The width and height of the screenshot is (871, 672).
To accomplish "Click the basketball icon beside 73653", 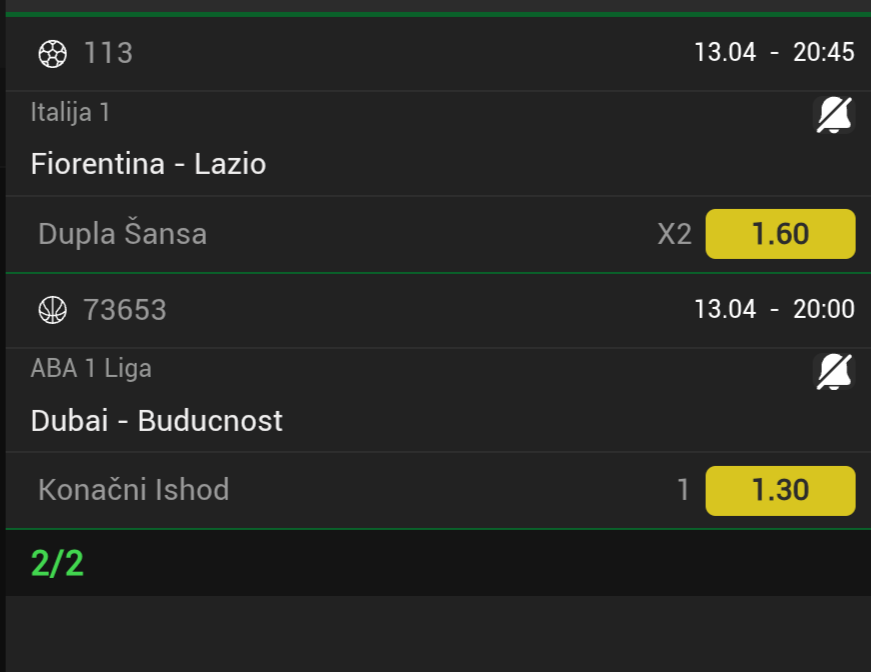I will 51,310.
